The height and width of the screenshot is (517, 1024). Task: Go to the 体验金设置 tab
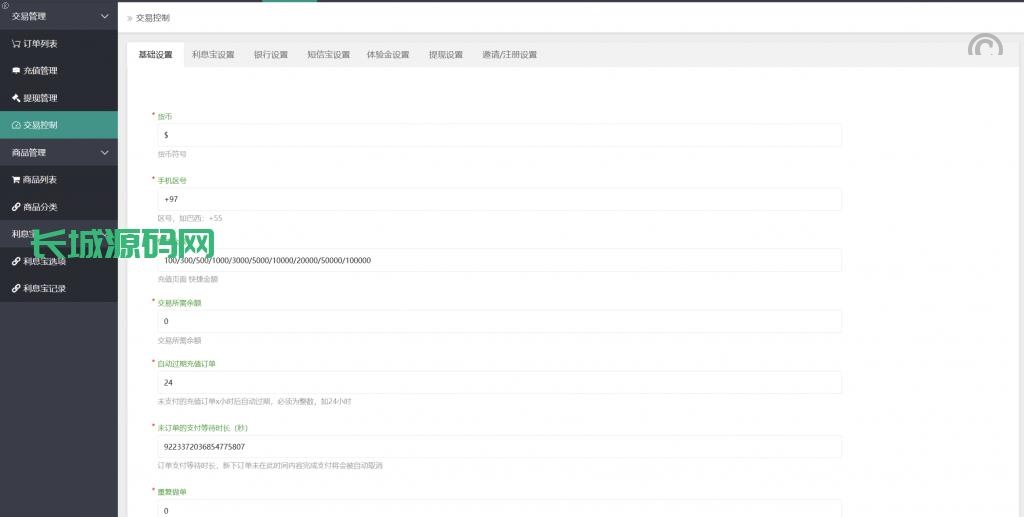click(x=388, y=55)
